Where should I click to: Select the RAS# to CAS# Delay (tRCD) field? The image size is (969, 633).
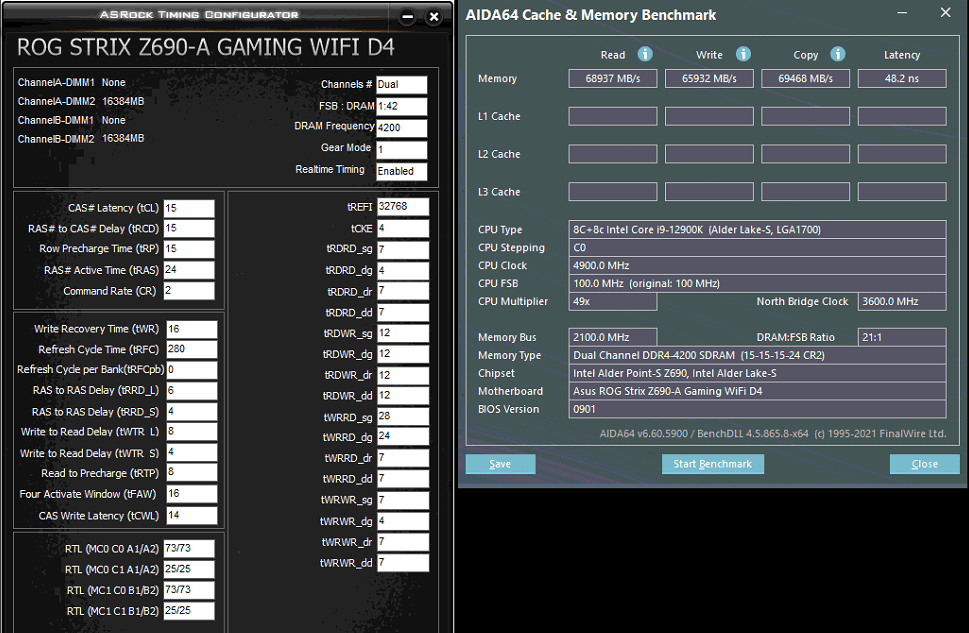click(189, 229)
